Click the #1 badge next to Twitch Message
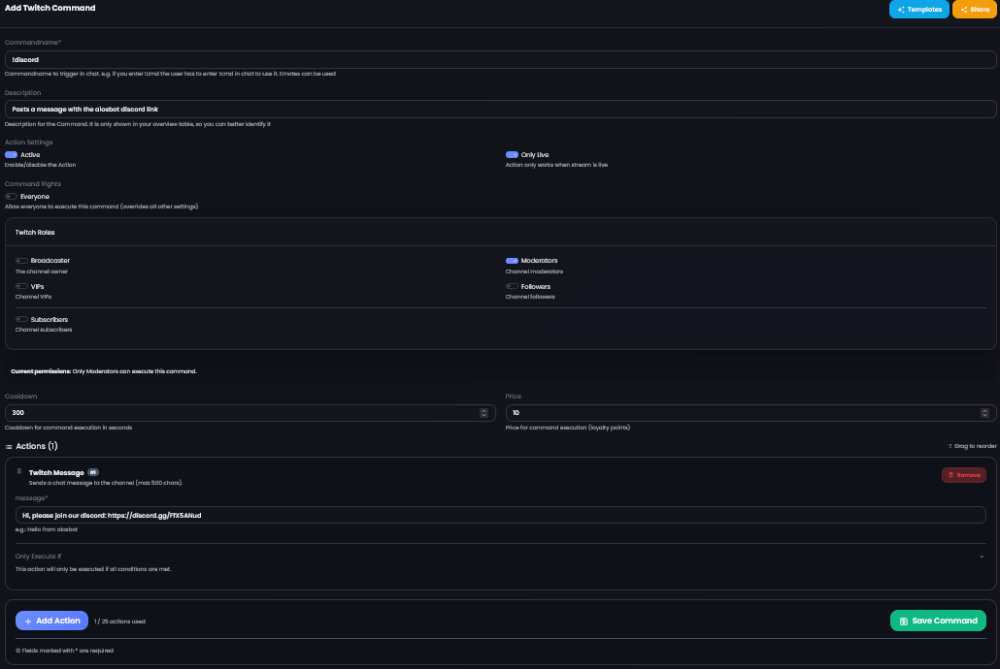1000x669 pixels. [x=93, y=473]
